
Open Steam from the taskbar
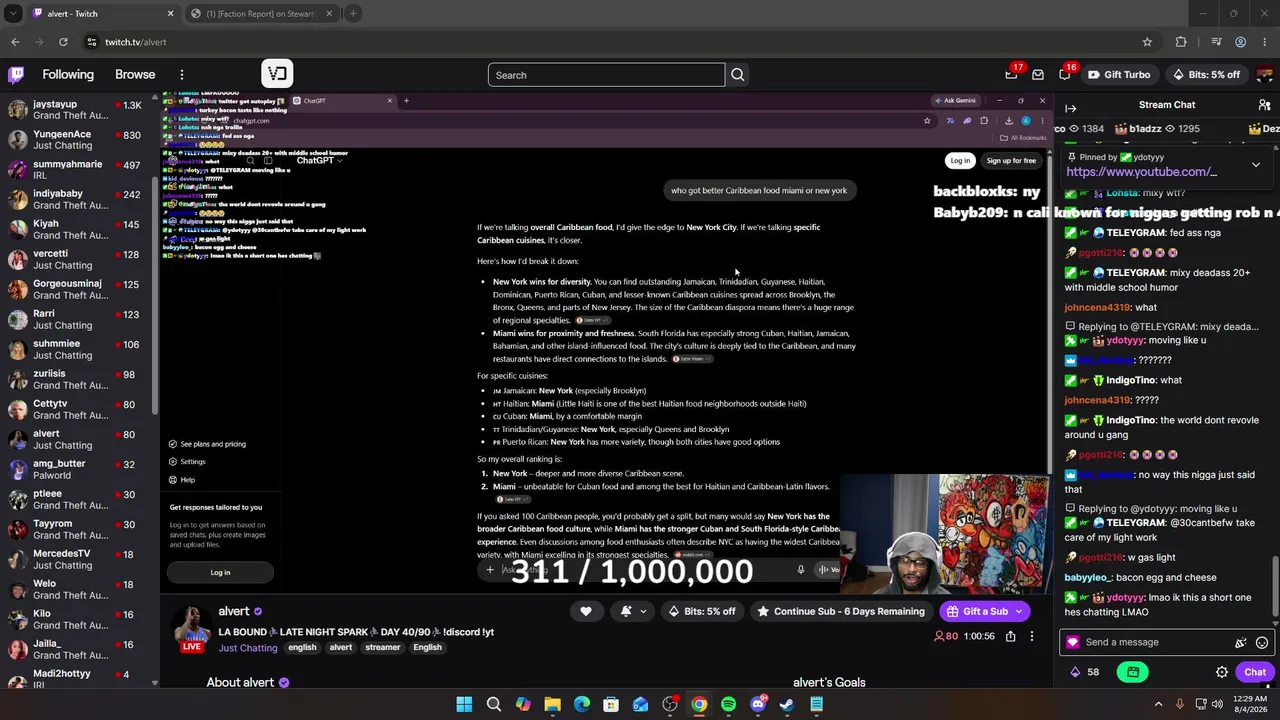[x=787, y=704]
